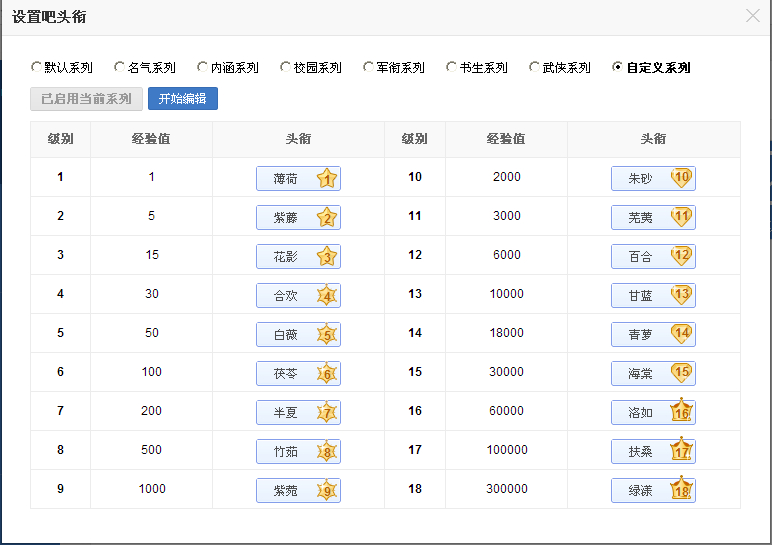Viewport: 772px width, 545px height.
Task: Click the level 11 heart badge icon
Action: tap(681, 217)
